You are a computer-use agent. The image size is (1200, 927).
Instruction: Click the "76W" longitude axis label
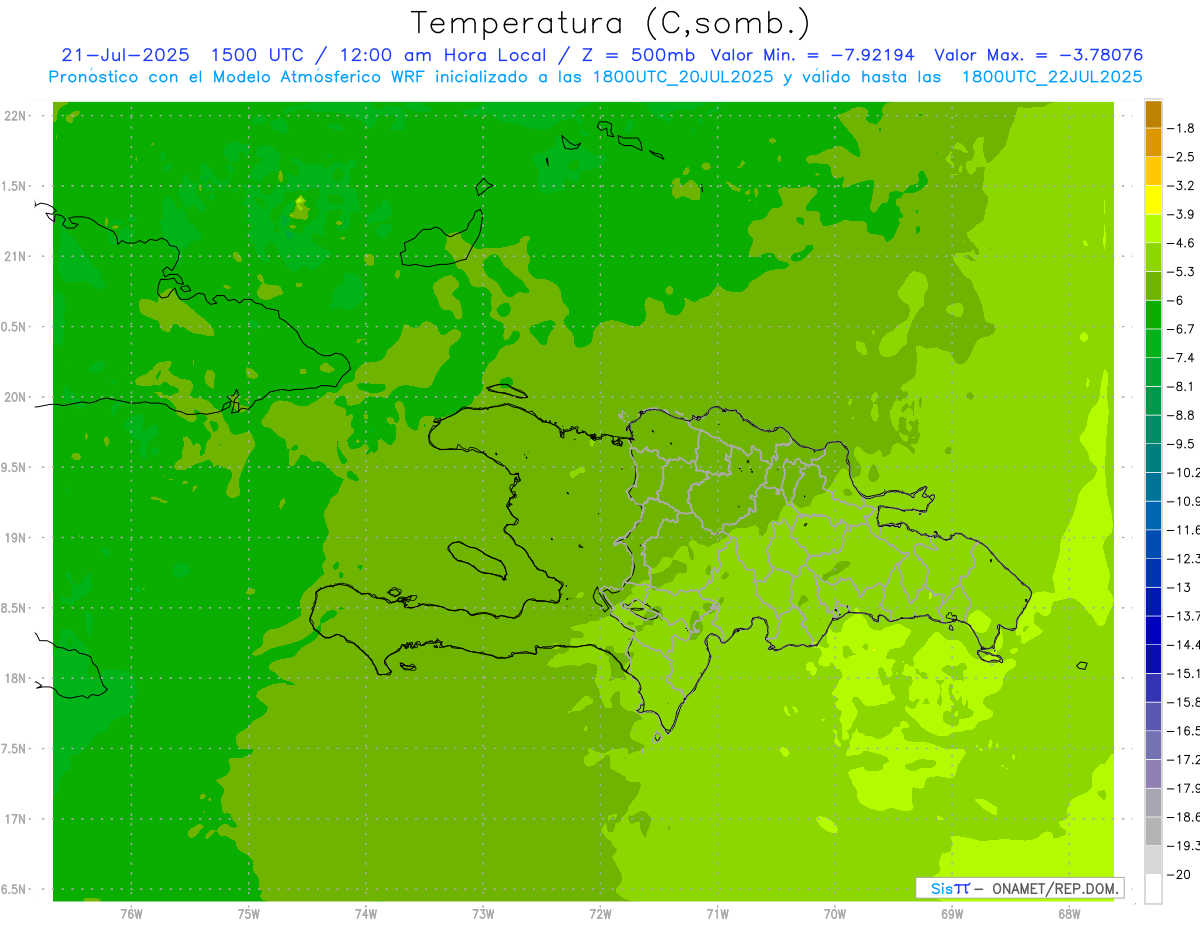click(x=131, y=914)
